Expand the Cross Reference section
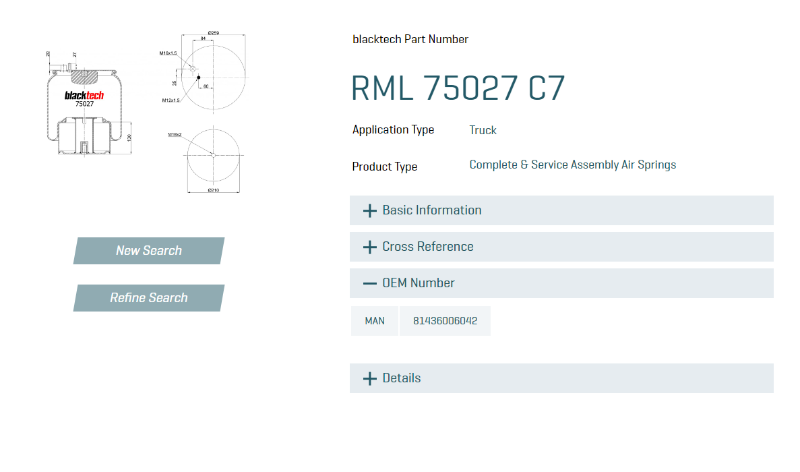This screenshot has width=800, height=472. pos(562,247)
